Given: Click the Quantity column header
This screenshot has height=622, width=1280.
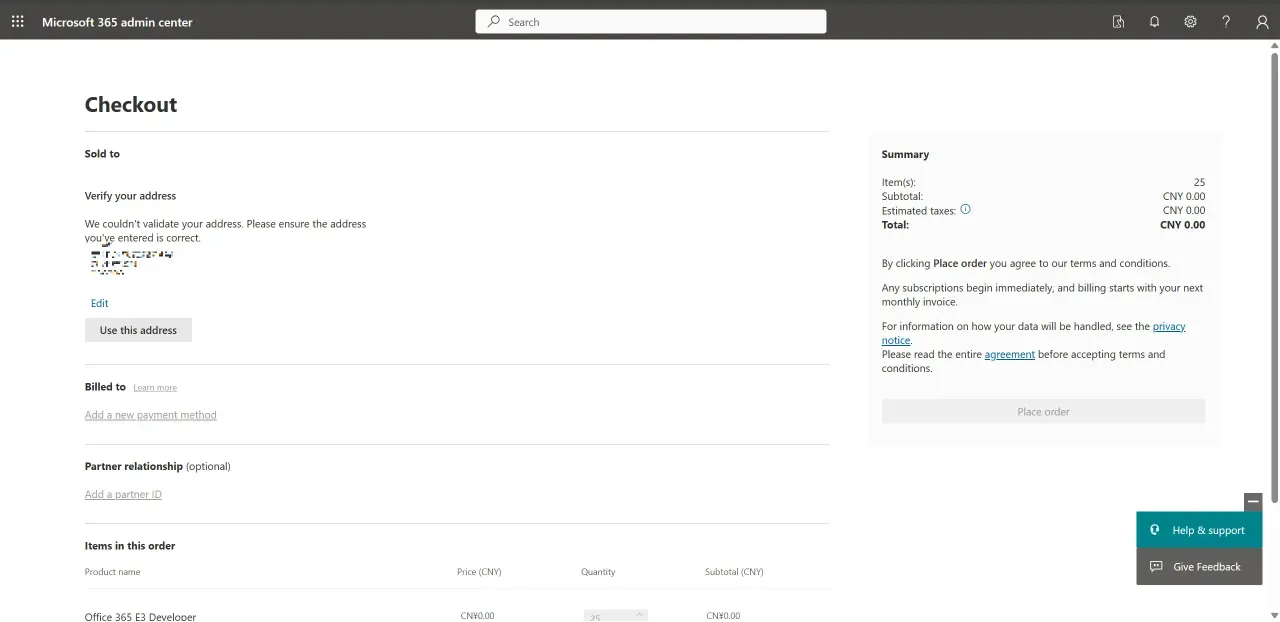Looking at the screenshot, I should tap(598, 572).
